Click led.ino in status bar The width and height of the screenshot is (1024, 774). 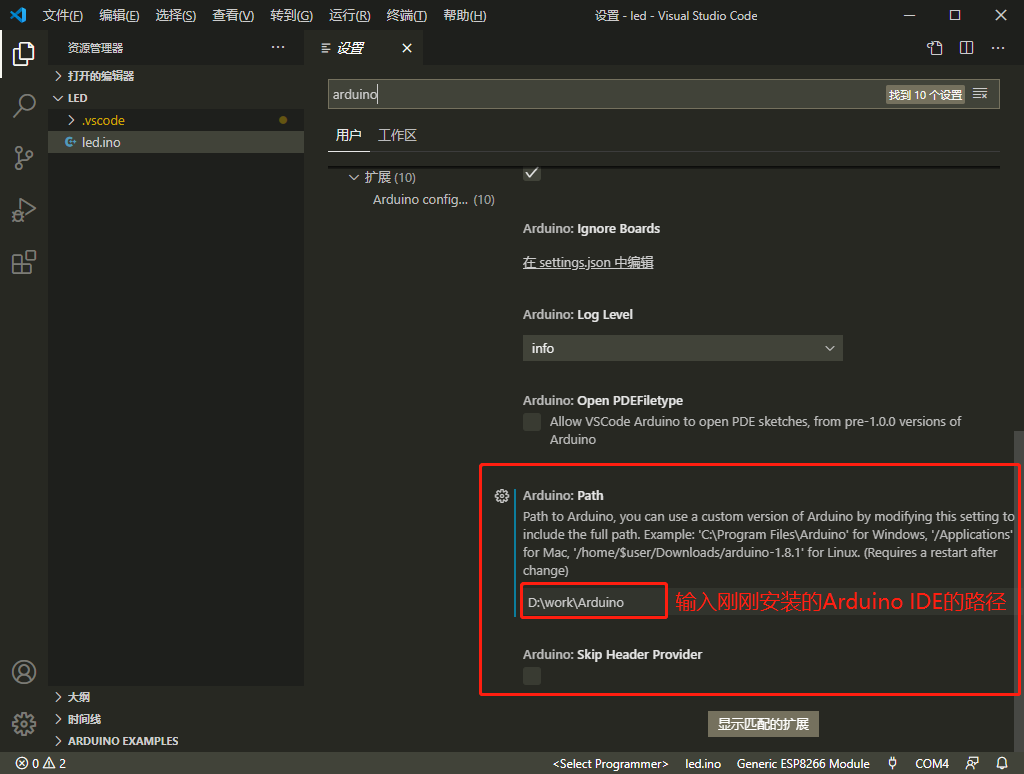point(703,763)
